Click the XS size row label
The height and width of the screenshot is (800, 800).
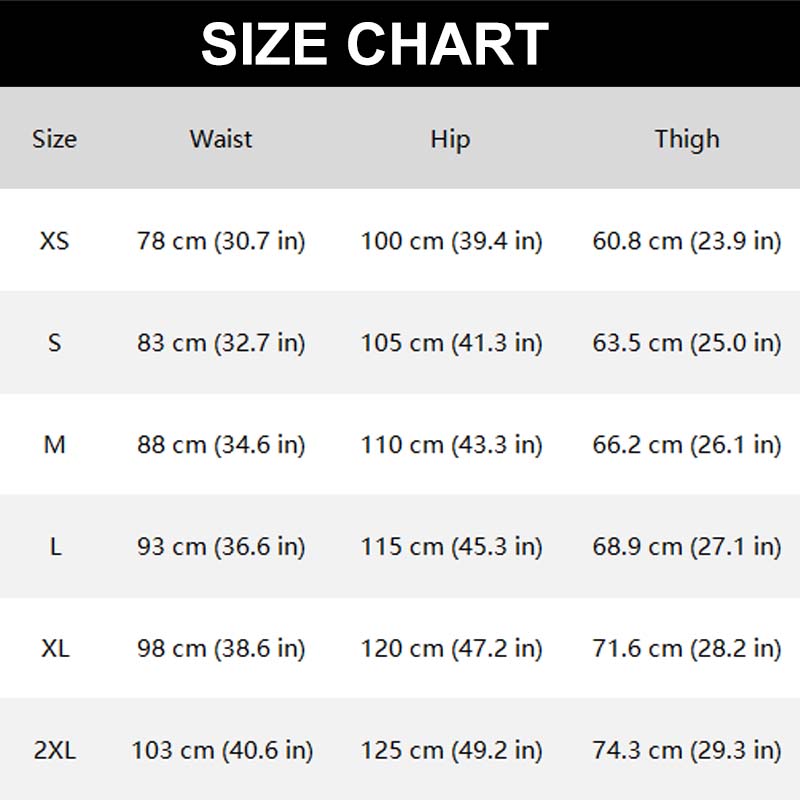coord(55,241)
